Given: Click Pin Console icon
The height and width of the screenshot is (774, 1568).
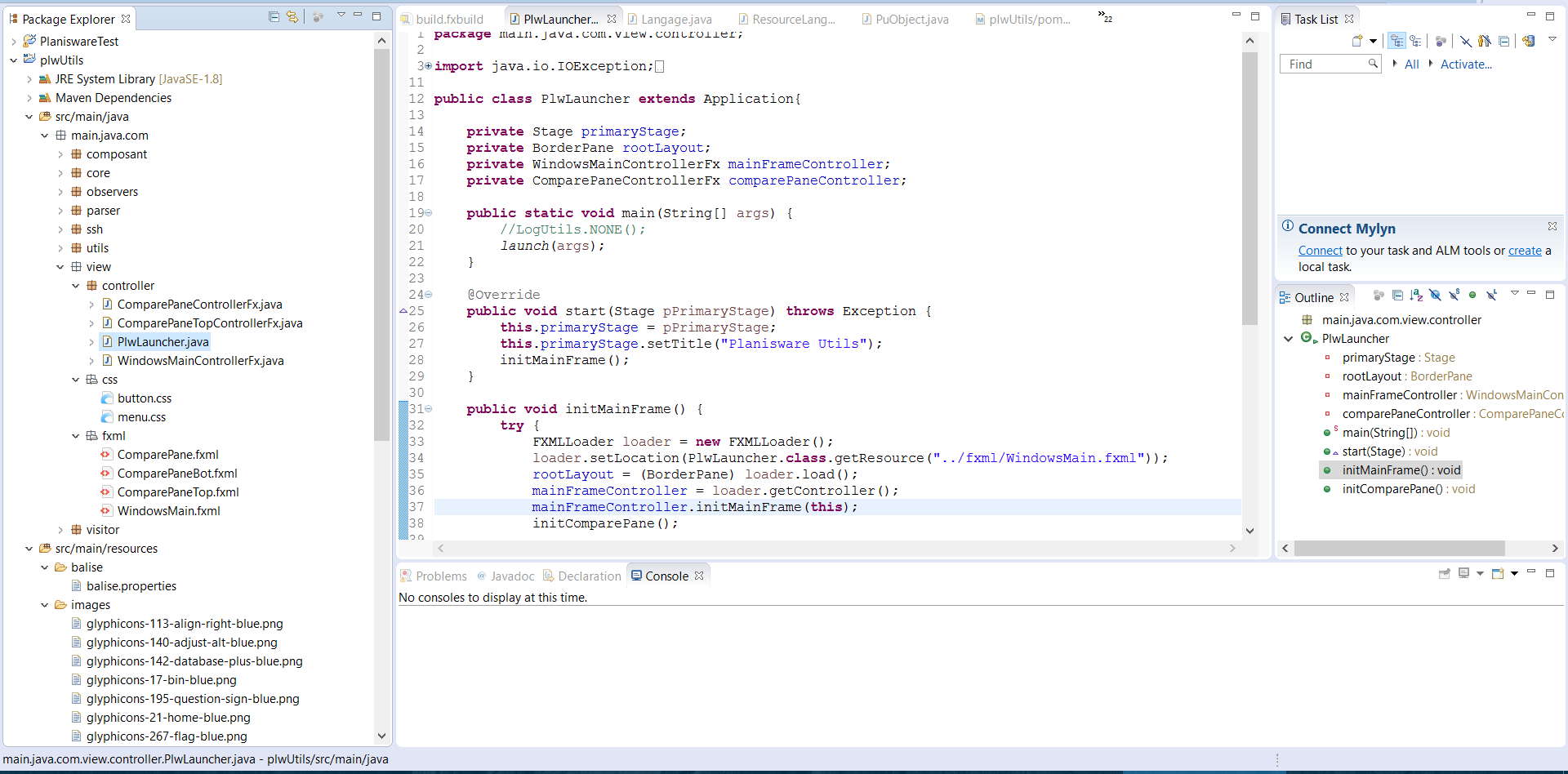Looking at the screenshot, I should tap(1445, 574).
